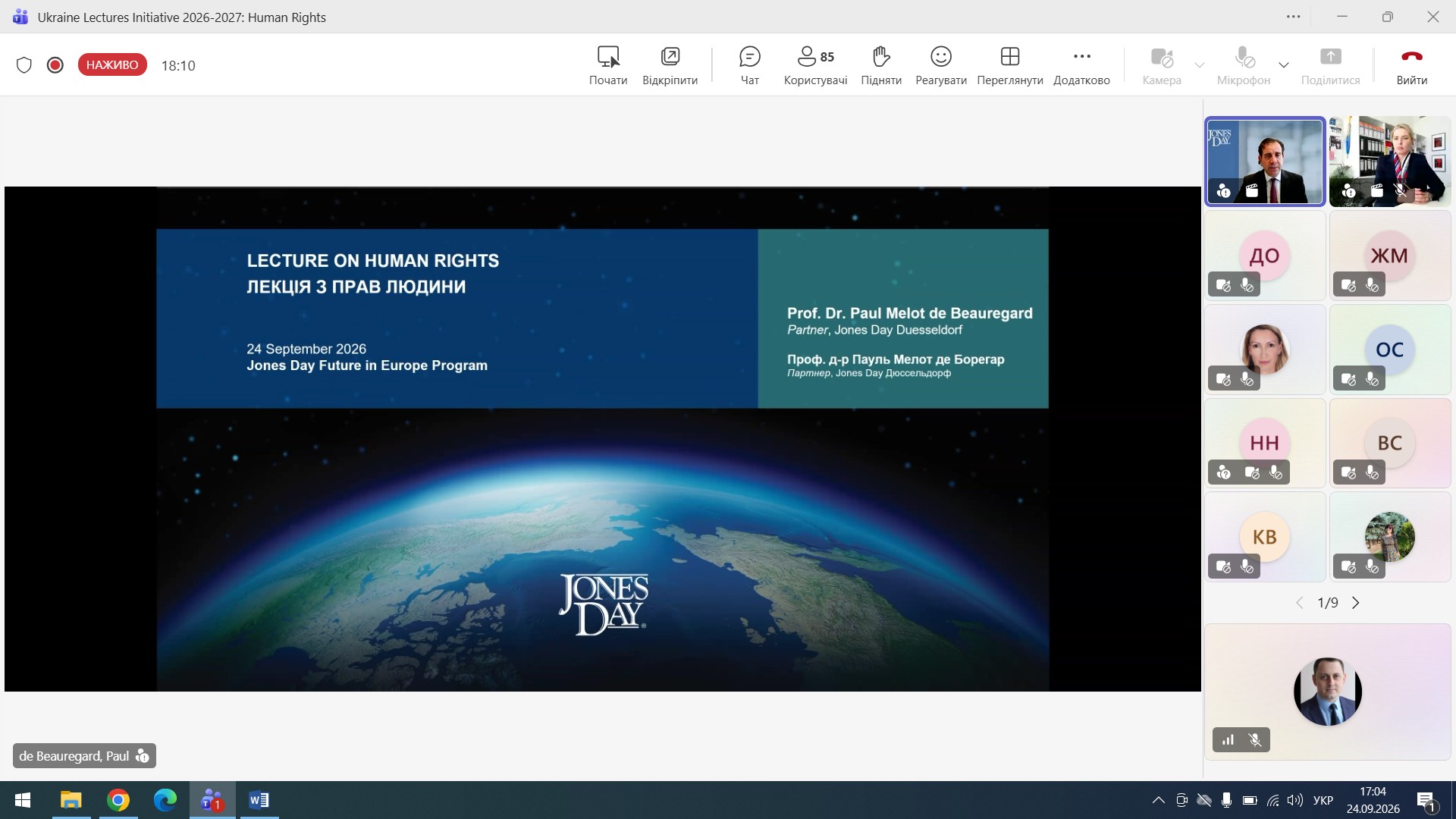The image size is (1456, 819).
Task: Click the guest icon on НН tile
Action: [1223, 472]
